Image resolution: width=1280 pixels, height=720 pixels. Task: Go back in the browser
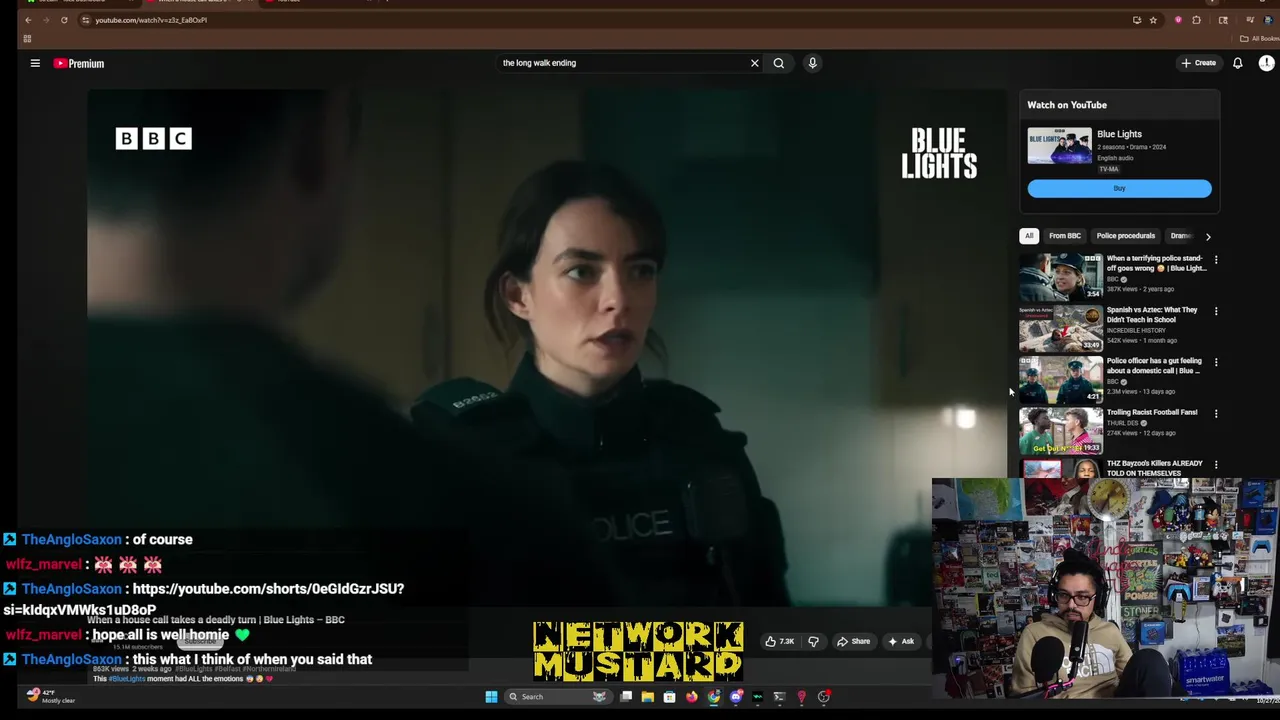(28, 20)
